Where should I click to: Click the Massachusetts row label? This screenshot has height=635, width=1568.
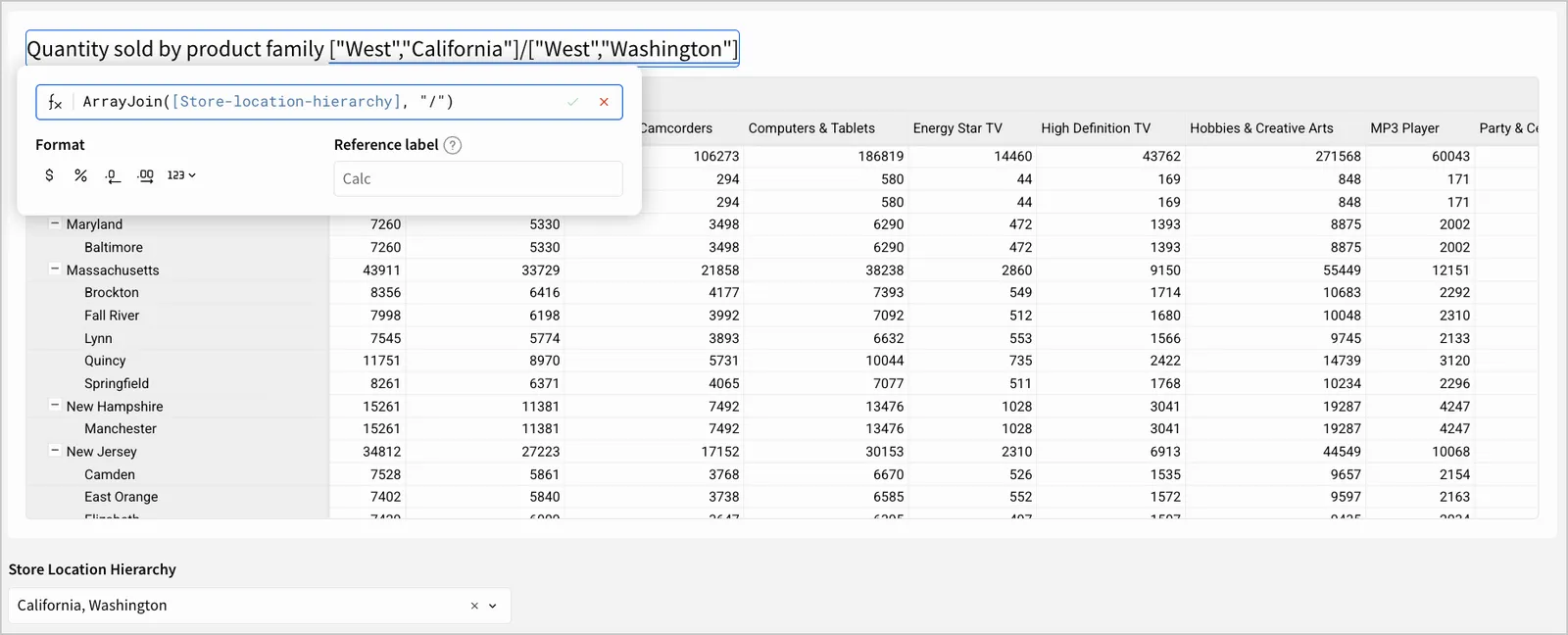coord(113,270)
